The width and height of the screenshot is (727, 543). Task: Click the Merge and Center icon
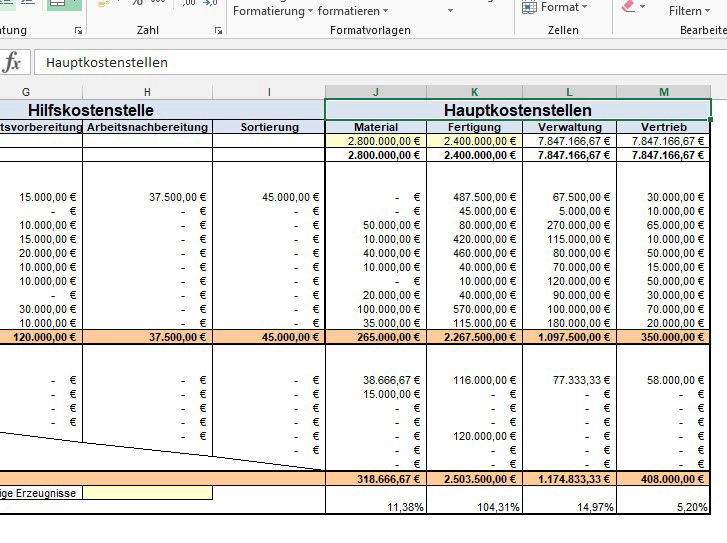pos(65,5)
